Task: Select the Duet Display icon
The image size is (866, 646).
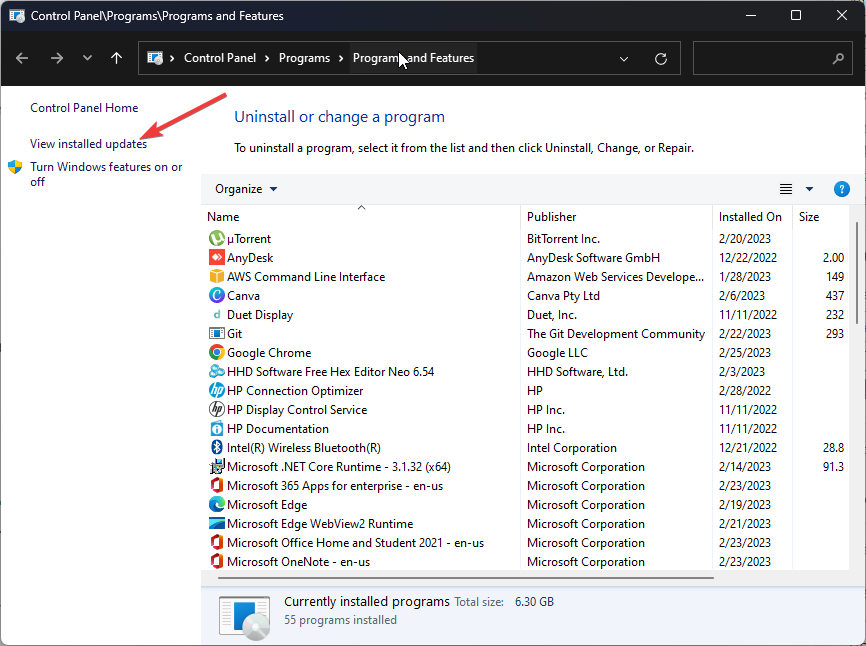Action: click(217, 314)
